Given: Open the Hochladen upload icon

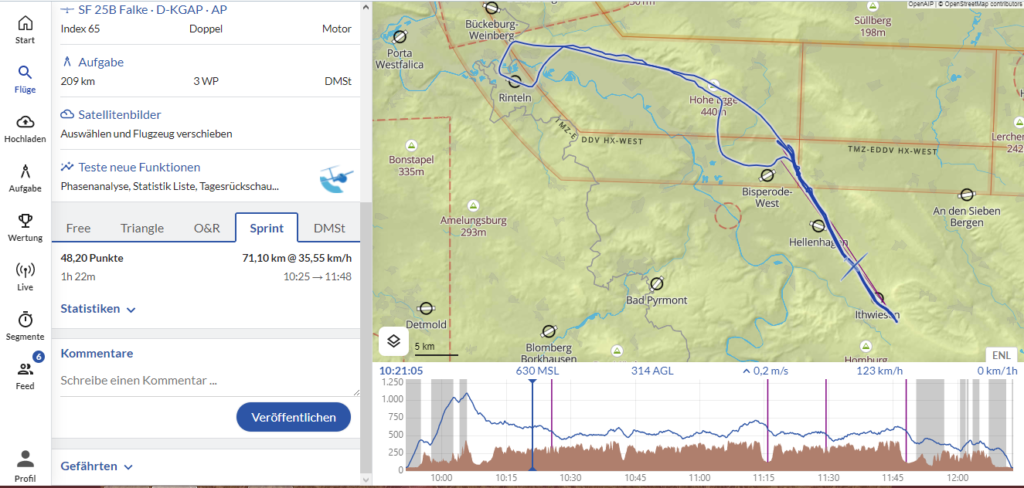Looking at the screenshot, I should [25, 122].
